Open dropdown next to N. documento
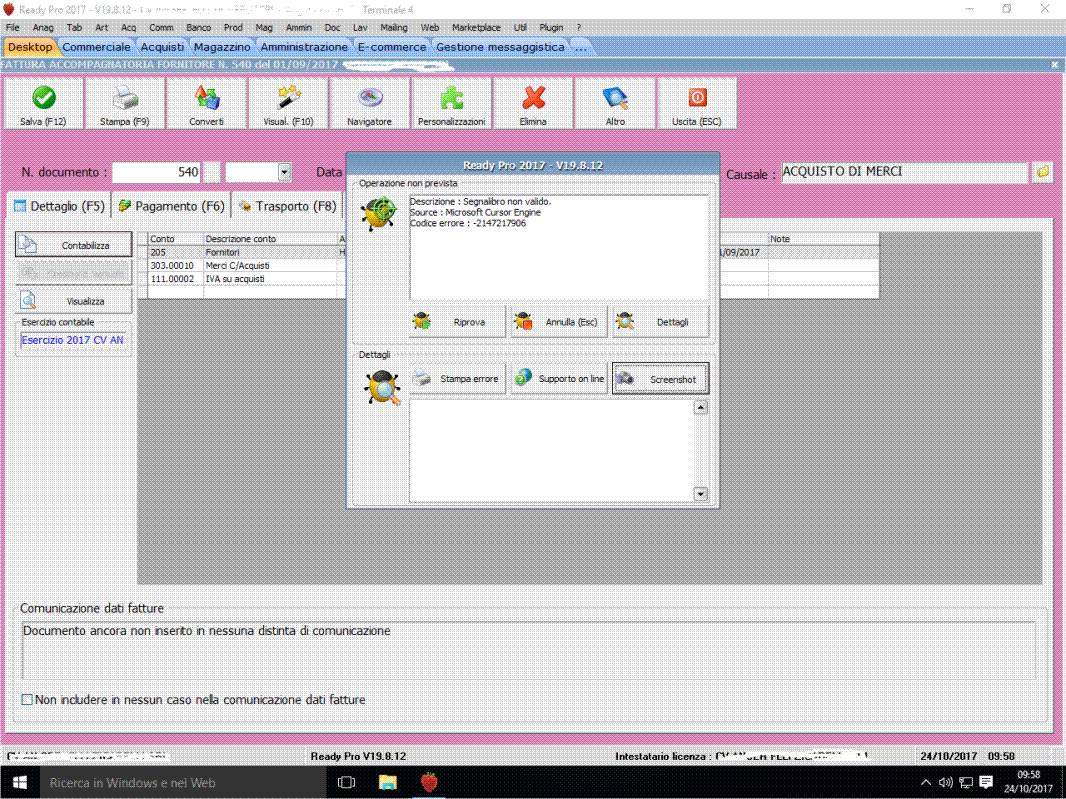 pyautogui.click(x=284, y=172)
